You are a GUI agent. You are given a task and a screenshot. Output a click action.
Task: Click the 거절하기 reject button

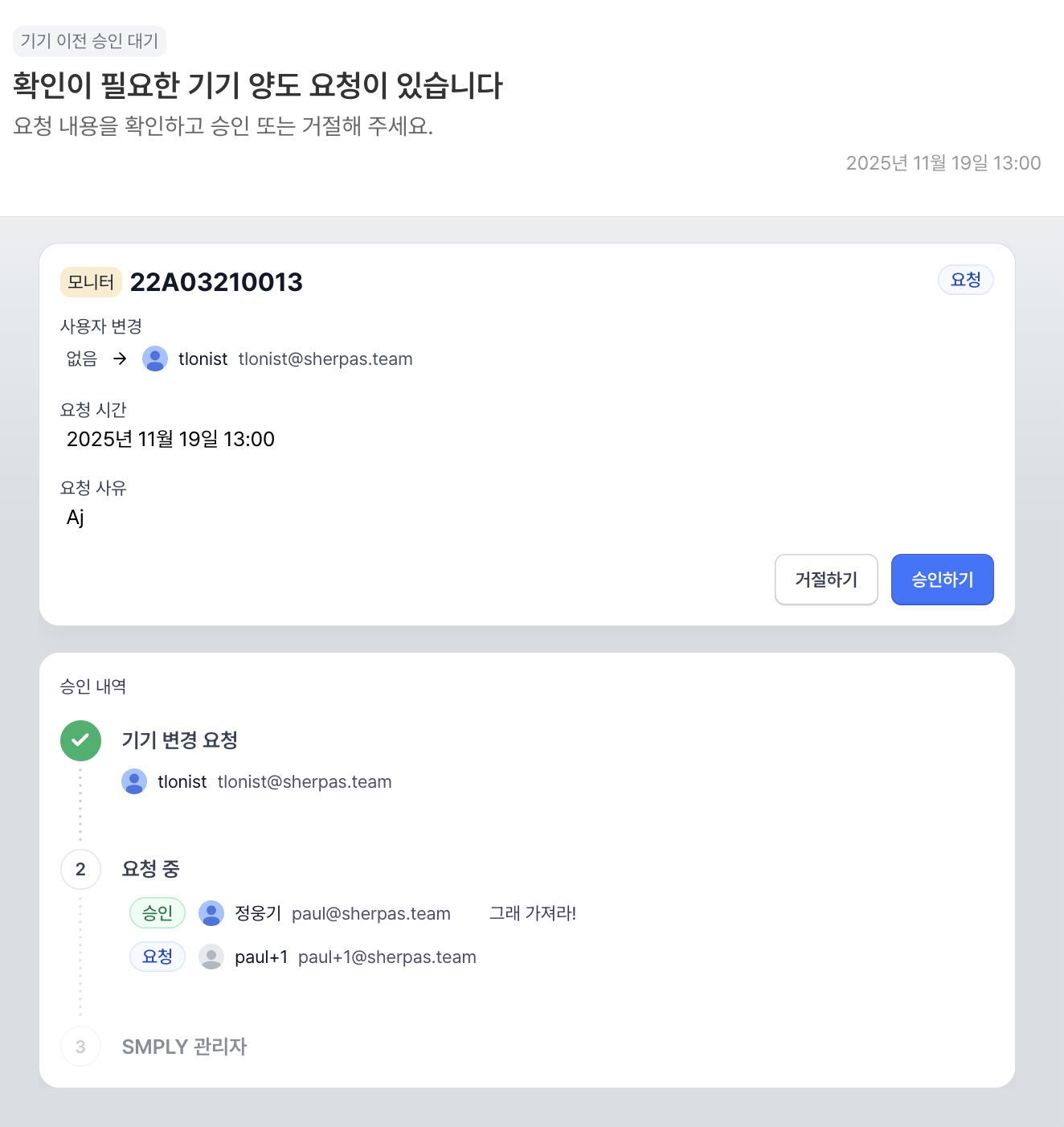(x=826, y=580)
